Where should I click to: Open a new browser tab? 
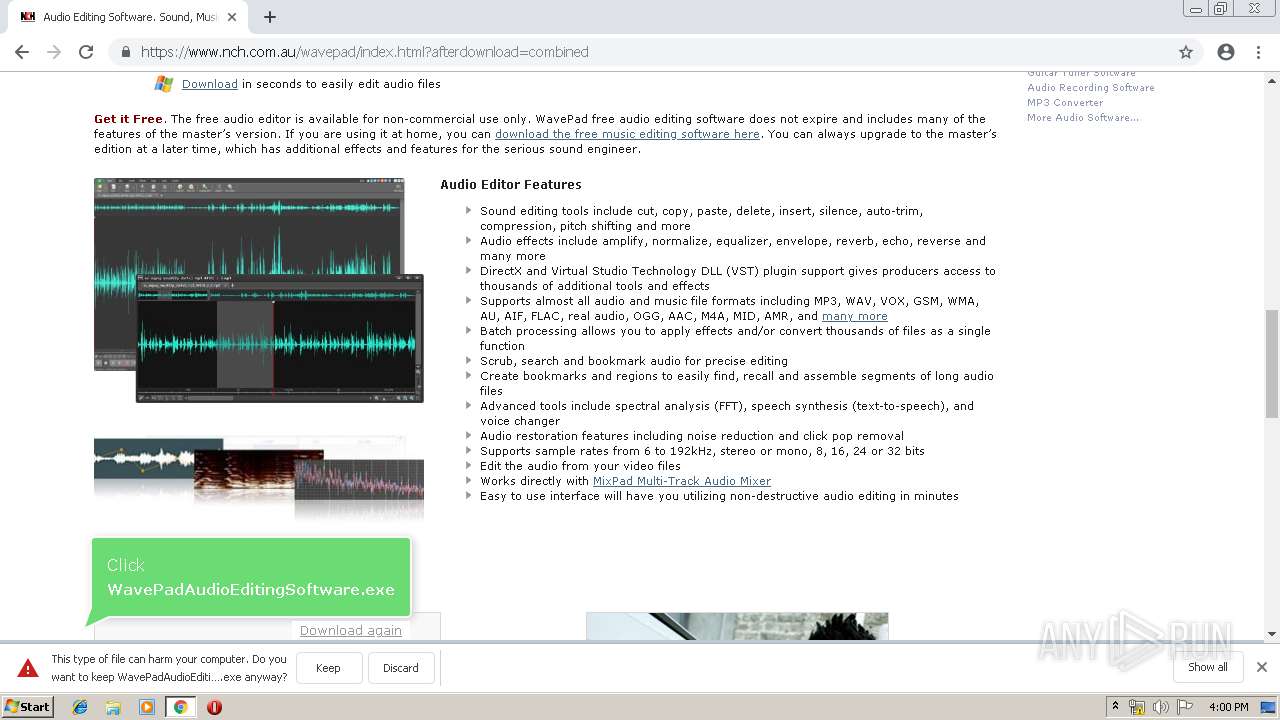point(270,17)
